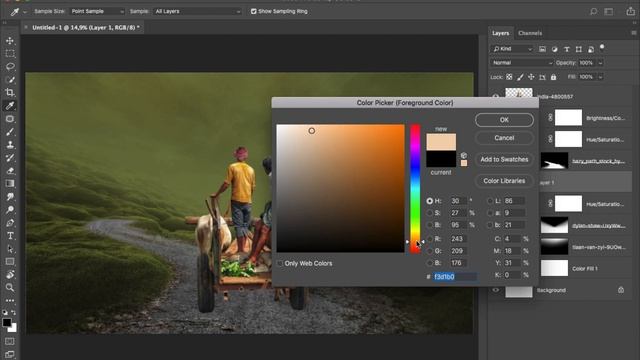Switch to the Layers tab

[500, 33]
